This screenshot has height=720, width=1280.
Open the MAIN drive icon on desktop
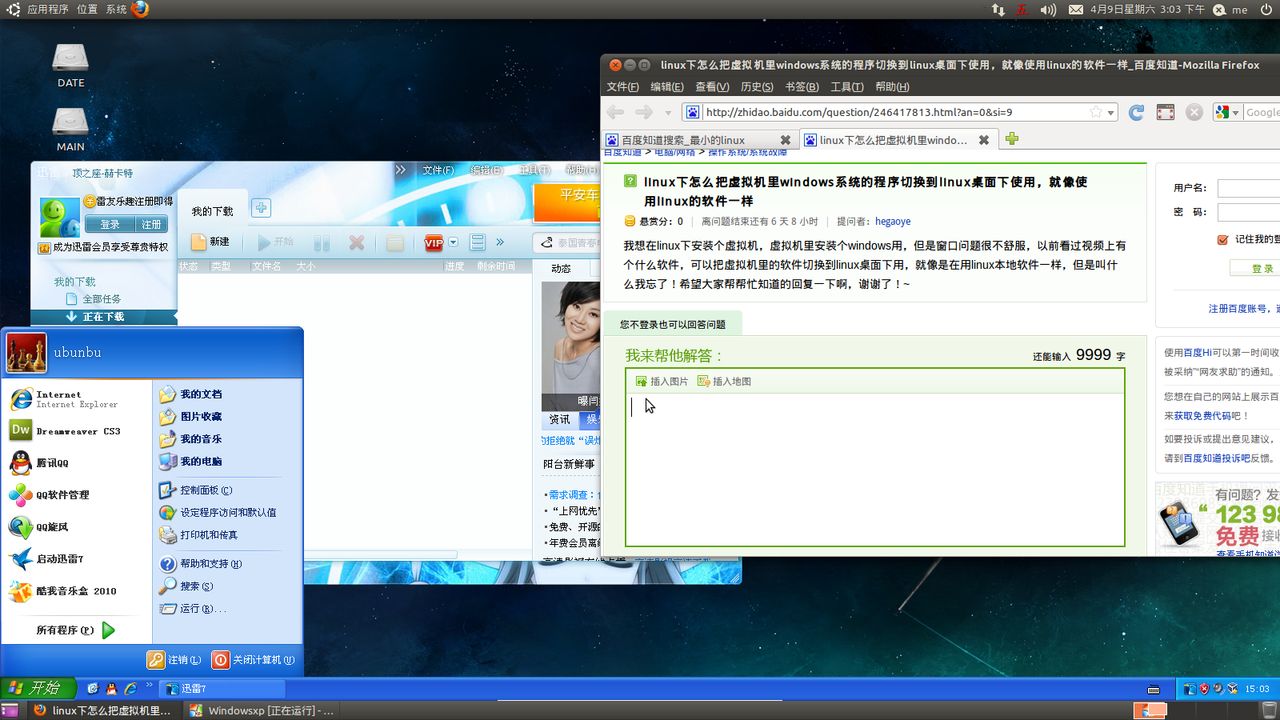coord(70,128)
